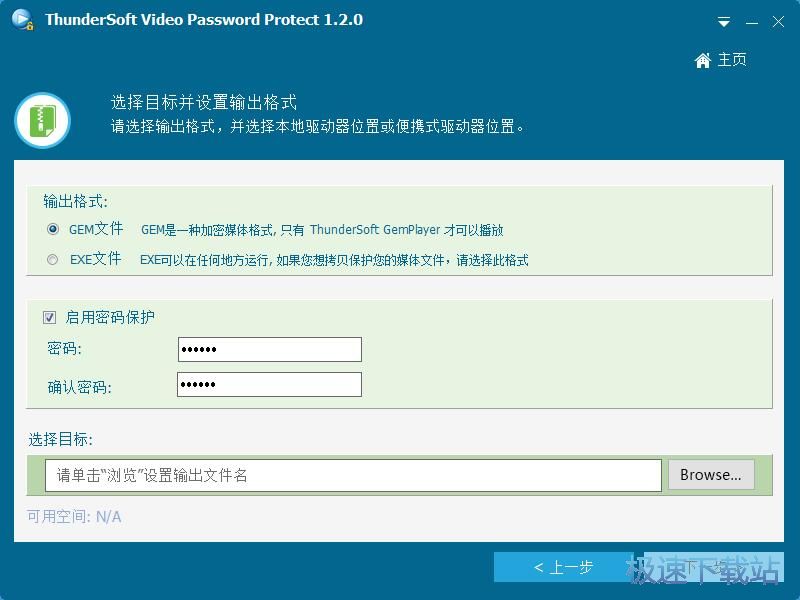800x600 pixels.
Task: Click the GEM format description text
Action: (x=322, y=230)
